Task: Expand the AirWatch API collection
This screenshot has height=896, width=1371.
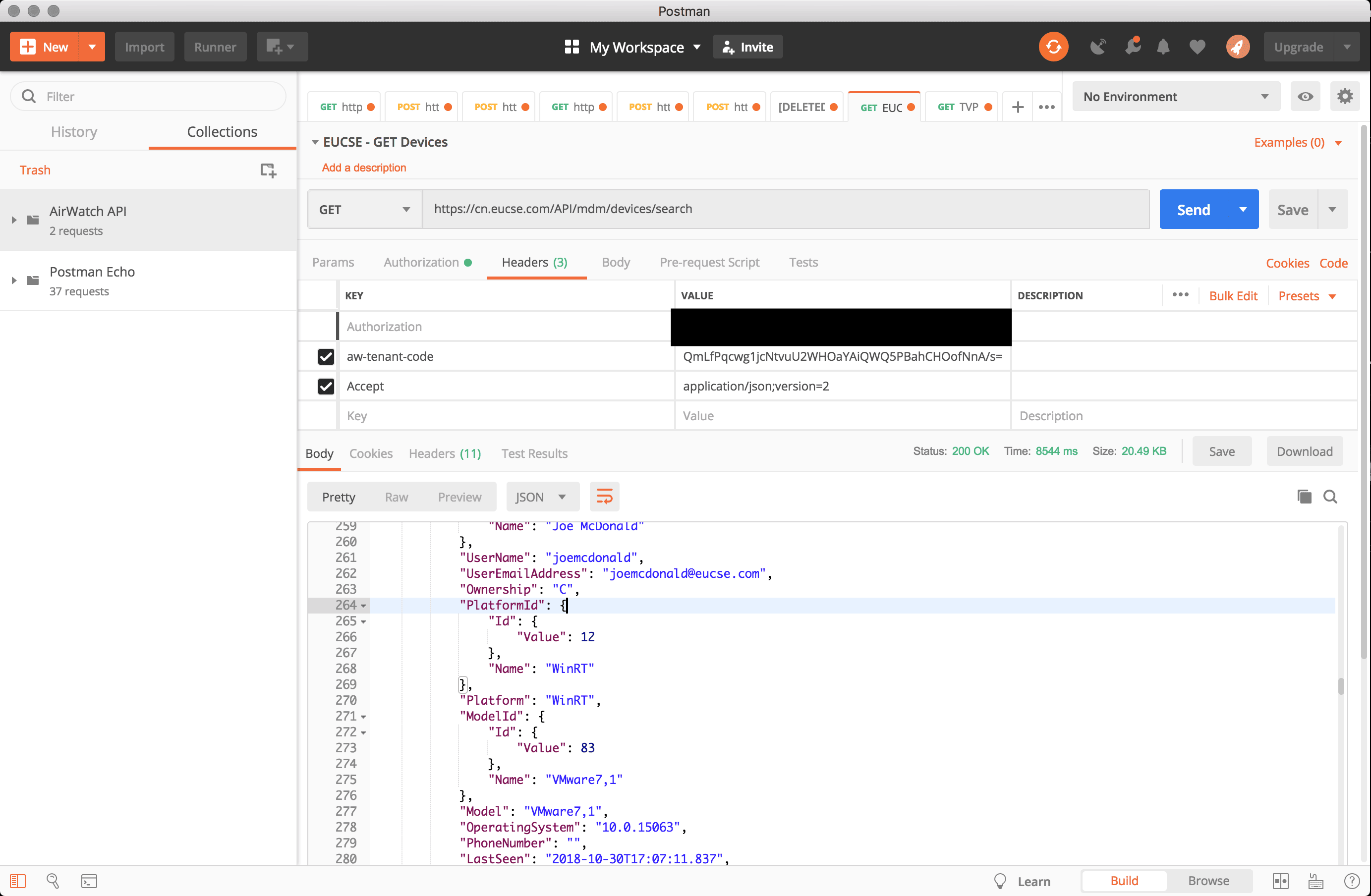Action: point(14,220)
